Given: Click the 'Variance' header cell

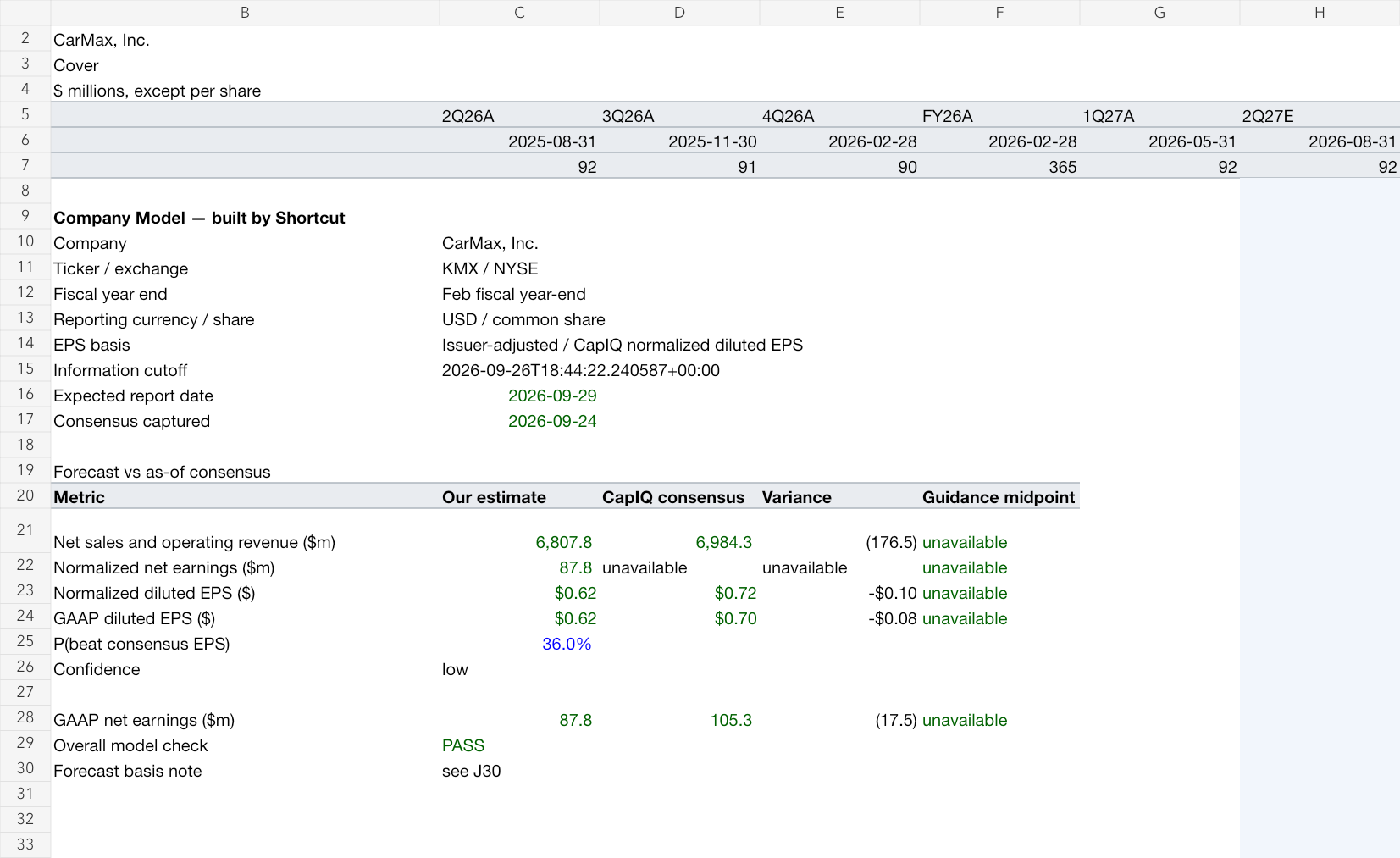Looking at the screenshot, I should pos(839,497).
